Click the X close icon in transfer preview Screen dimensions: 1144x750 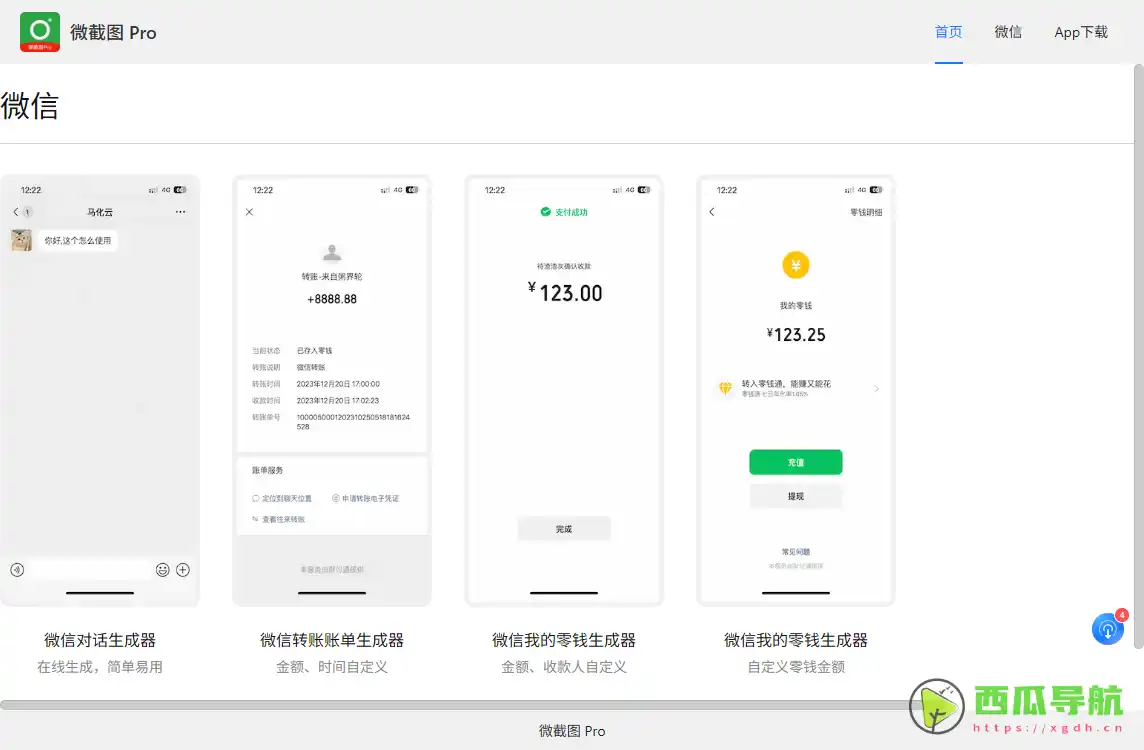[x=250, y=212]
